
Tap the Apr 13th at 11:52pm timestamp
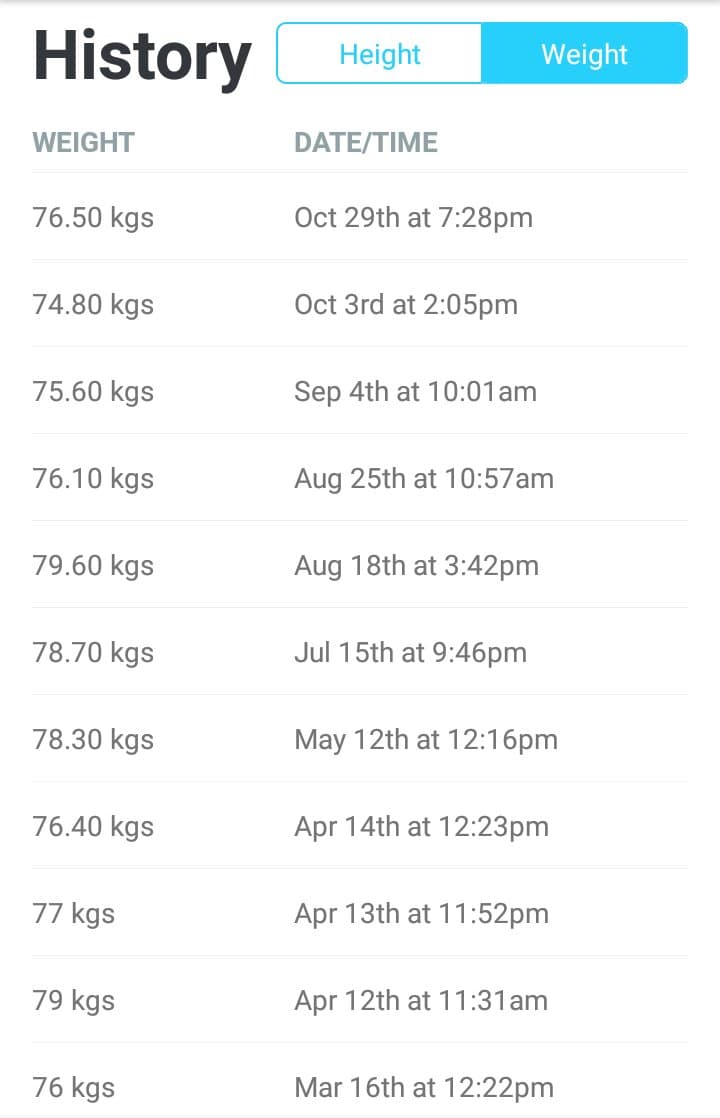[x=422, y=914]
